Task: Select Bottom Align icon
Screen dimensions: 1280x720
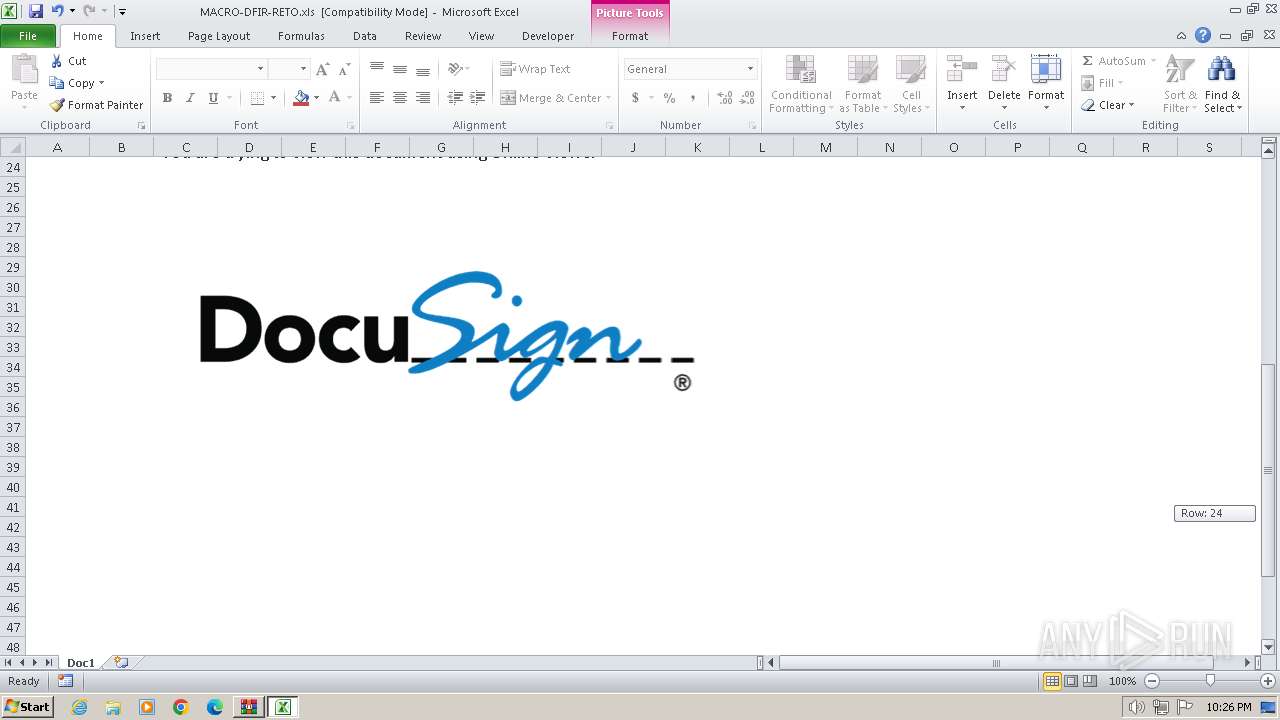Action: [x=423, y=69]
